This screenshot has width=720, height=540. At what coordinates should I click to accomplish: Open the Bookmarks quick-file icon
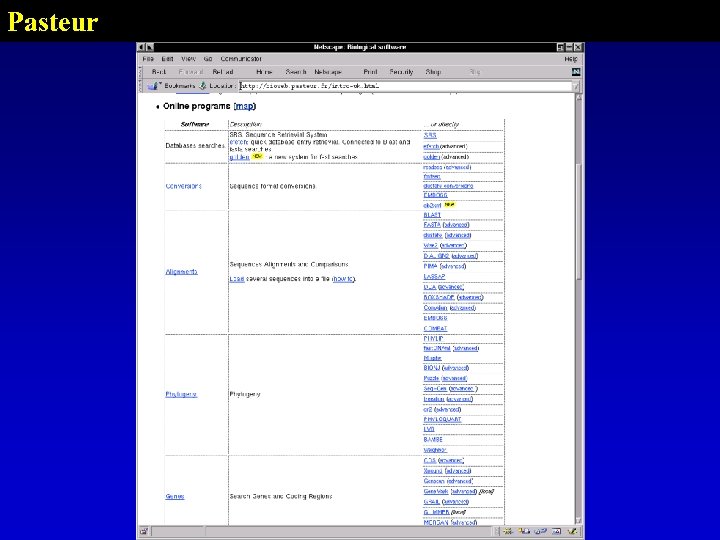(153, 85)
